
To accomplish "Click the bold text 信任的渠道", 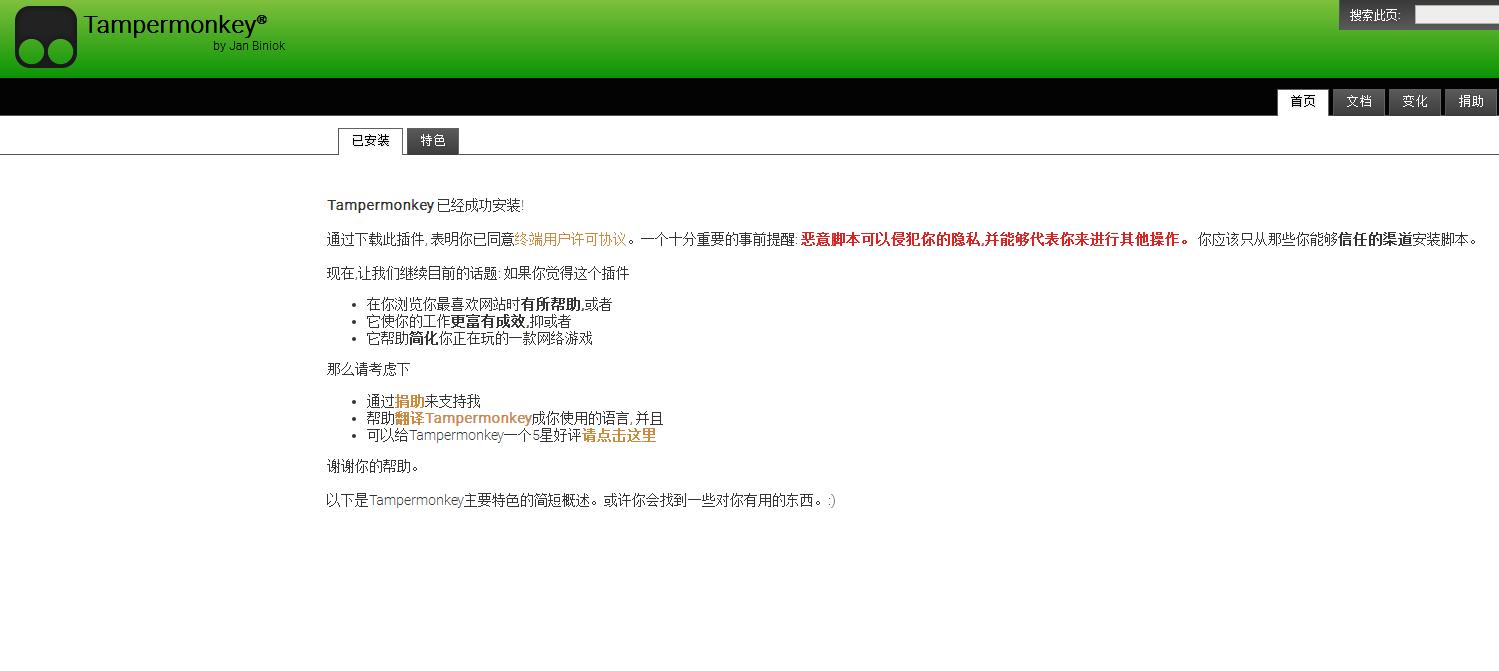I will (1375, 240).
